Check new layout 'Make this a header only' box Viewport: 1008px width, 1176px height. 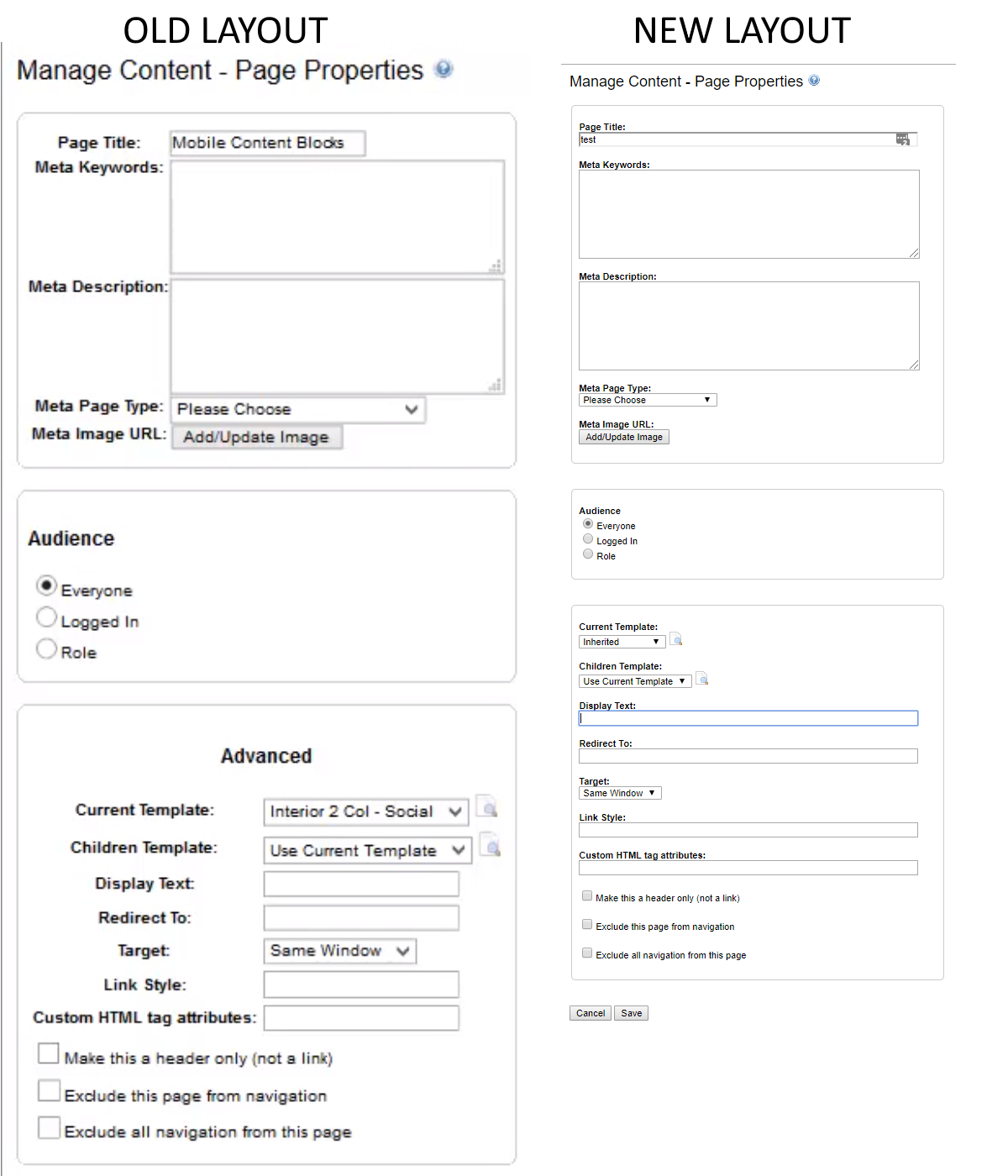587,896
